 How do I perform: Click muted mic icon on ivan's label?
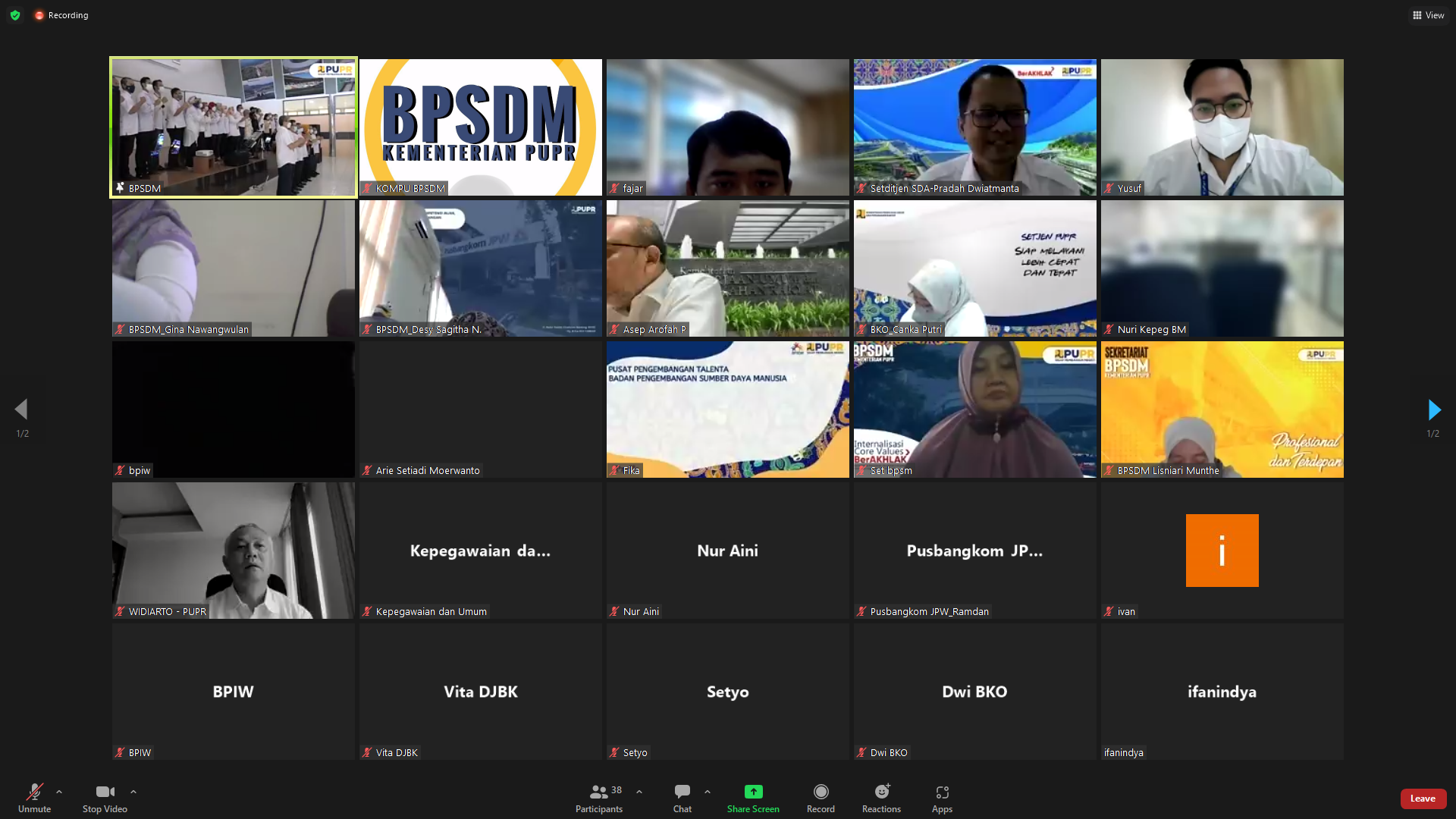(x=1109, y=611)
